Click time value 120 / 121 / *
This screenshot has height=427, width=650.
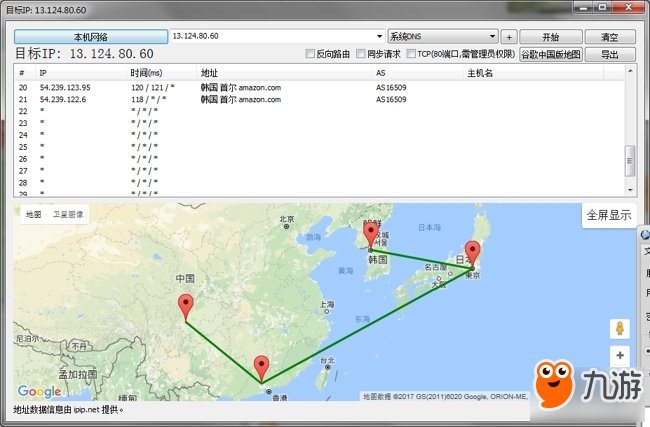point(153,87)
